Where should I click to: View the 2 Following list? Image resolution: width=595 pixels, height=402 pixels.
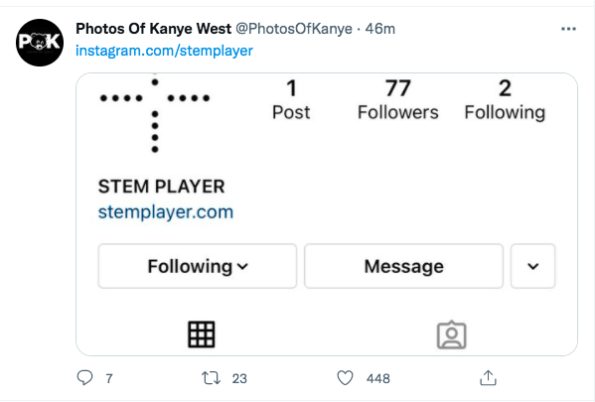click(505, 100)
